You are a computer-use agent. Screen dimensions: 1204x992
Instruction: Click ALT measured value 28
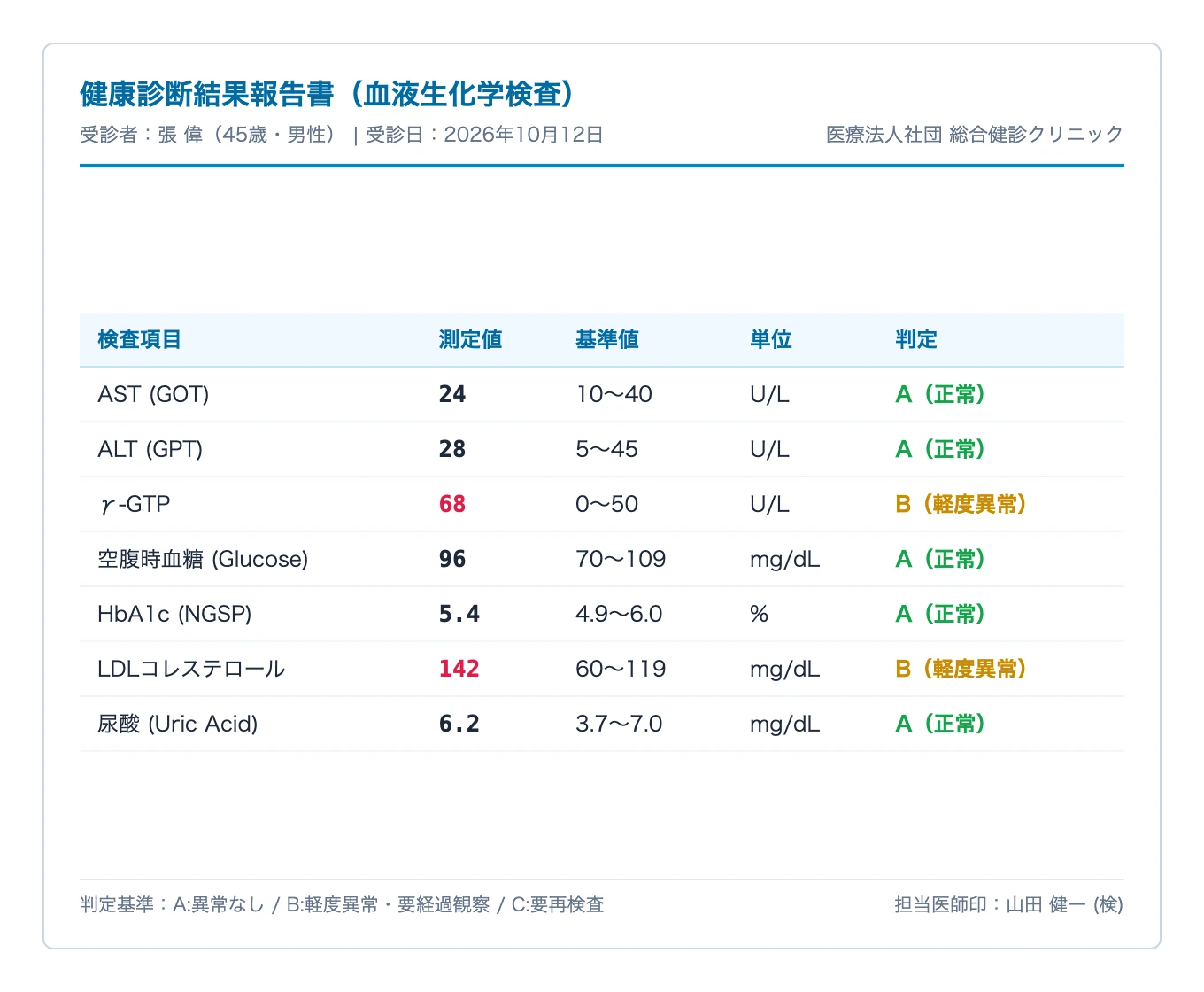452,449
